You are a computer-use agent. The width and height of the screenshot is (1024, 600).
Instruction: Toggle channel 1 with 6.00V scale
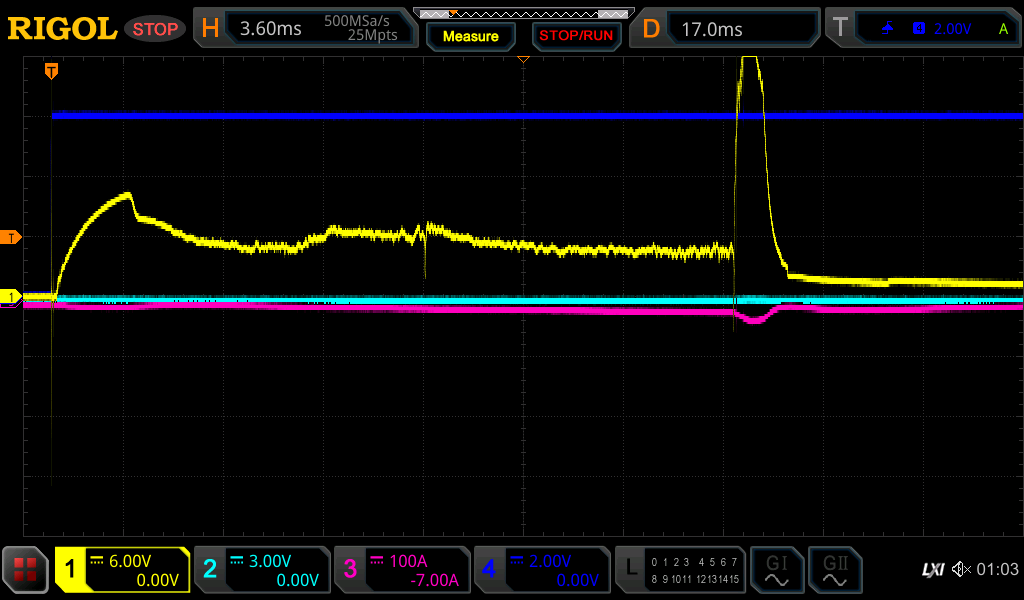122,570
